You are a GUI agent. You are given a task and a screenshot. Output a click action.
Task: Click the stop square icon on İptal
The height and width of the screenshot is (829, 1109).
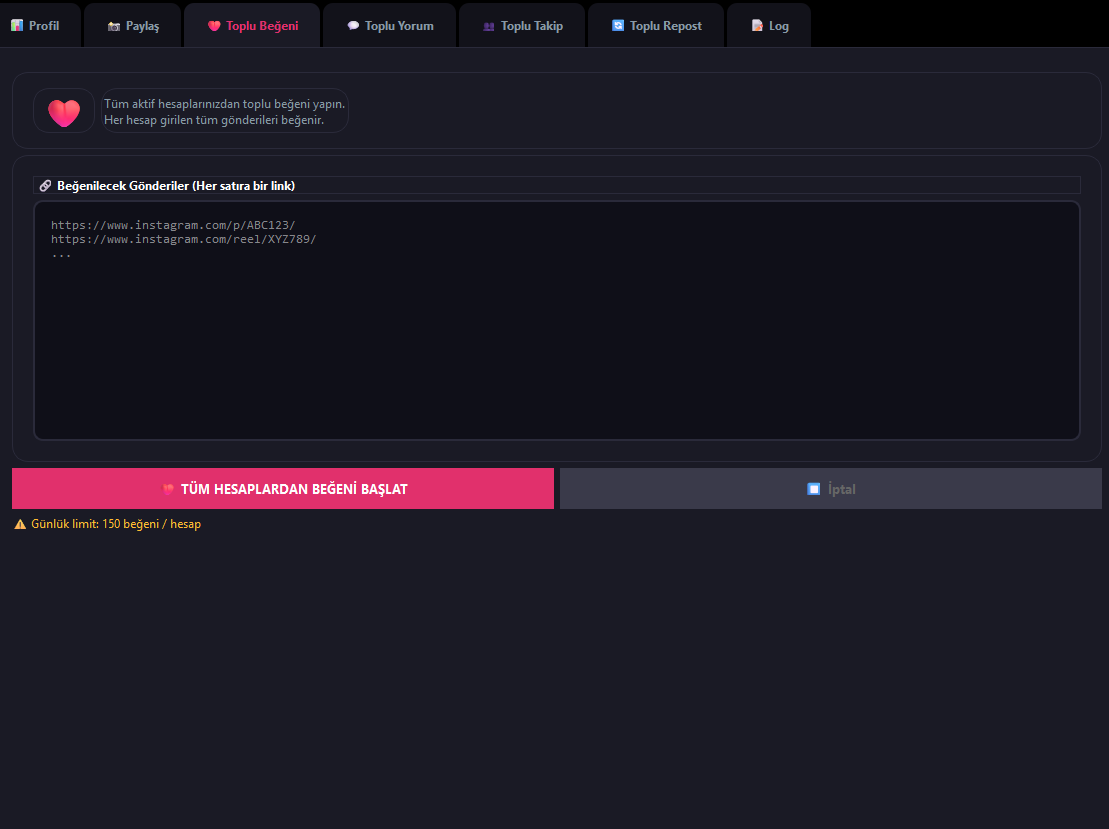[x=813, y=489]
